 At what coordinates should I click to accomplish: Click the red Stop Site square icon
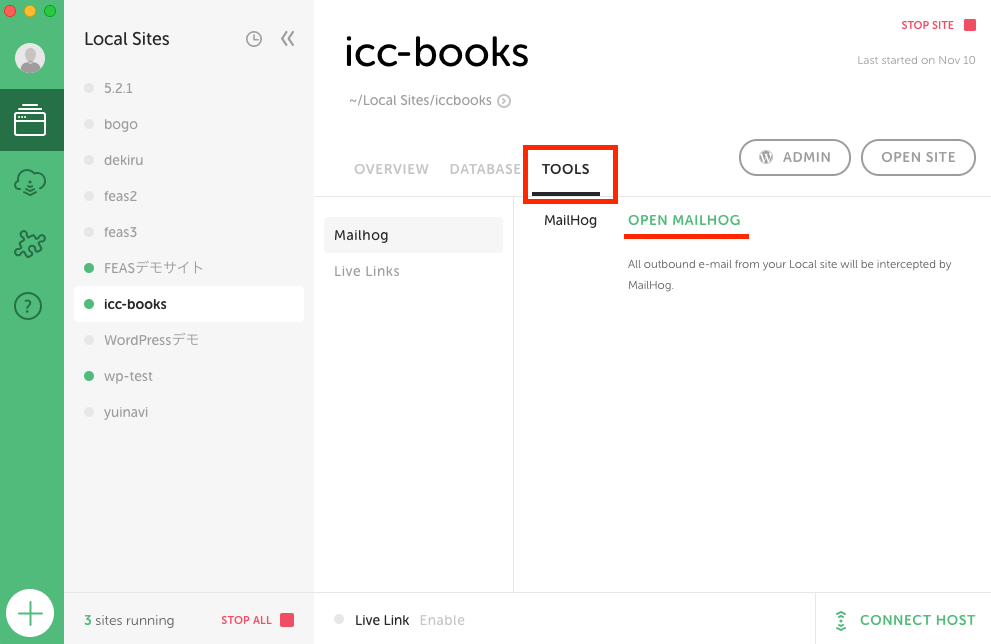pos(970,25)
